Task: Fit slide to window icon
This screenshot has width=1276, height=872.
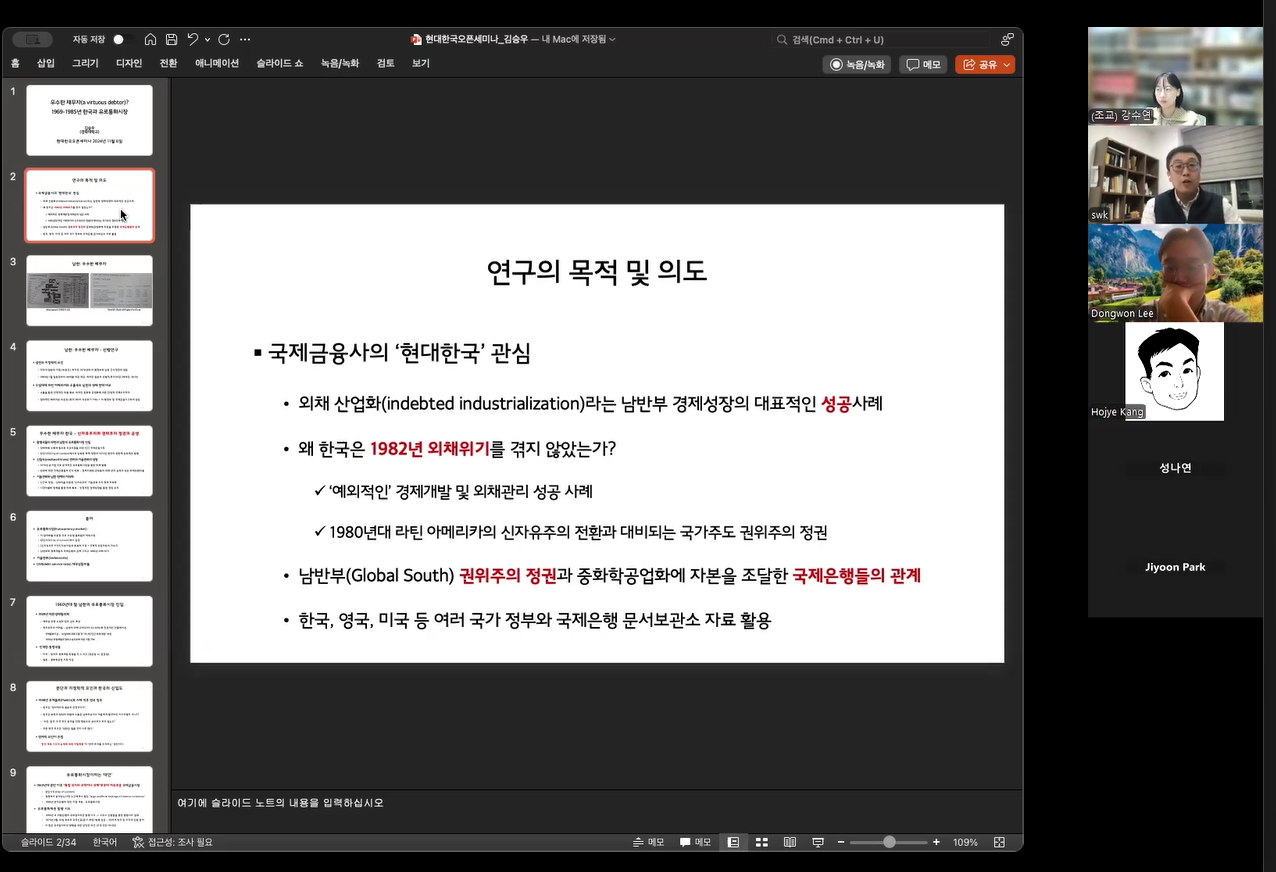Action: [x=998, y=842]
